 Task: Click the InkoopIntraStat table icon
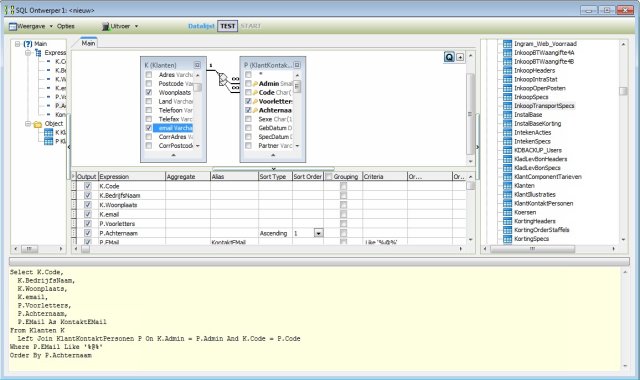click(x=507, y=79)
